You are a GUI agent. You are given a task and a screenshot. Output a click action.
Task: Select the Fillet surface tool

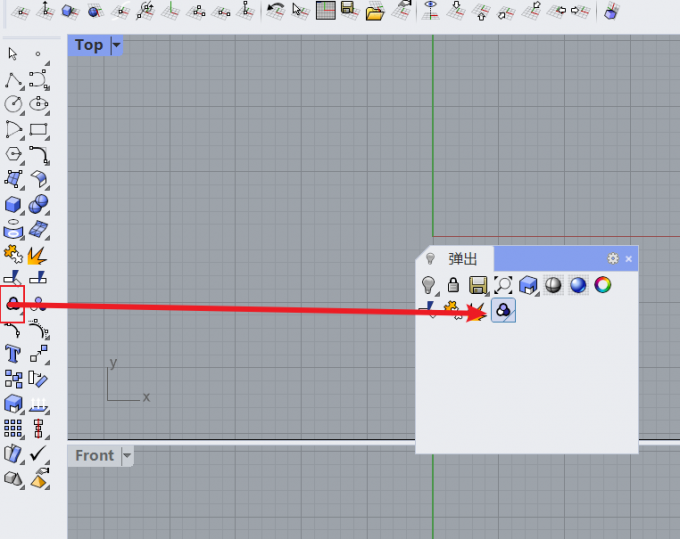39,179
